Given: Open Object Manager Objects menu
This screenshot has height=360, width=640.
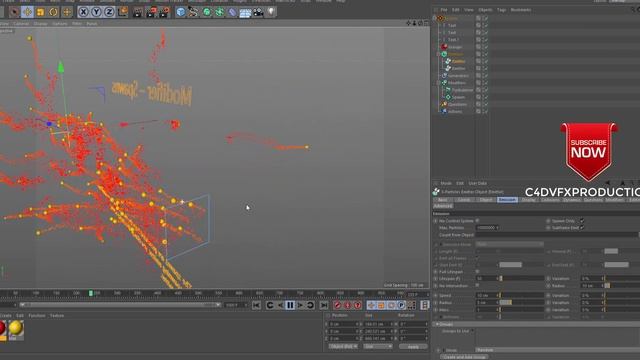Looking at the screenshot, I should [485, 10].
